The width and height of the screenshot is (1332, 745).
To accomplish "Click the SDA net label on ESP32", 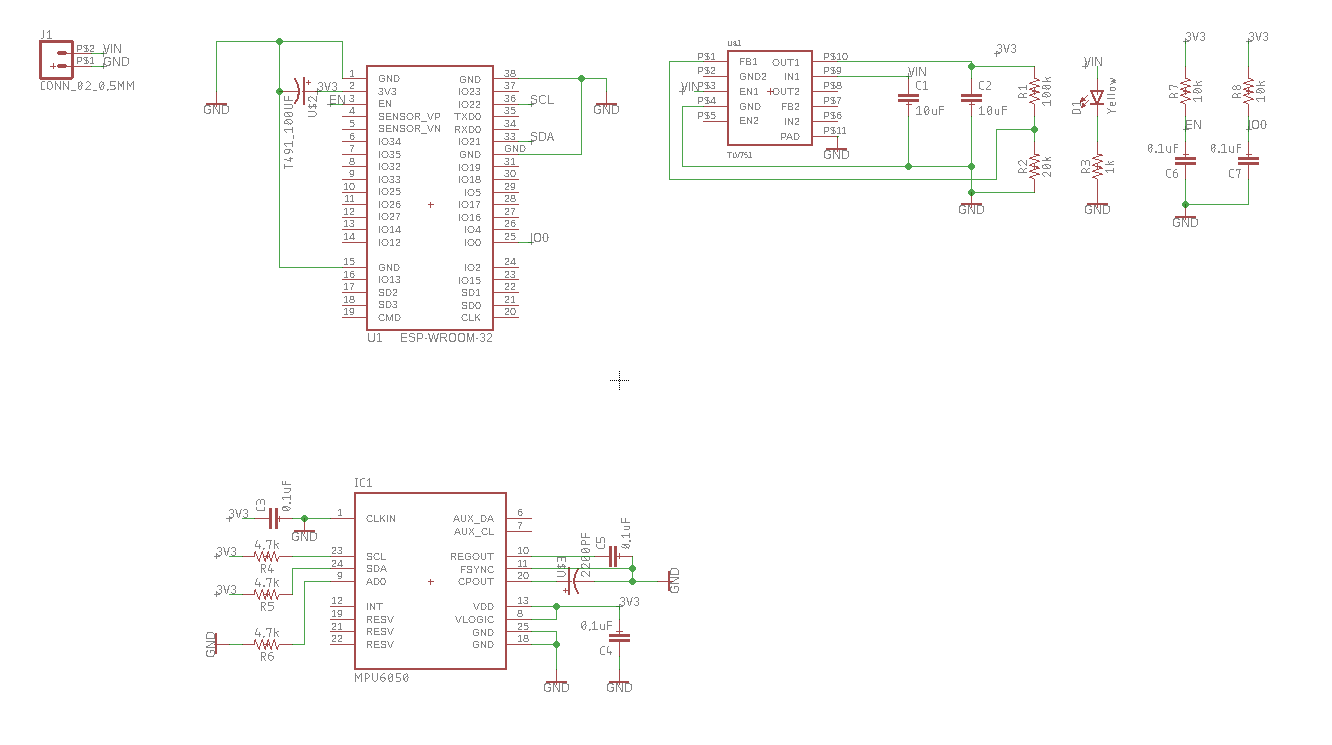I will pyautogui.click(x=541, y=137).
